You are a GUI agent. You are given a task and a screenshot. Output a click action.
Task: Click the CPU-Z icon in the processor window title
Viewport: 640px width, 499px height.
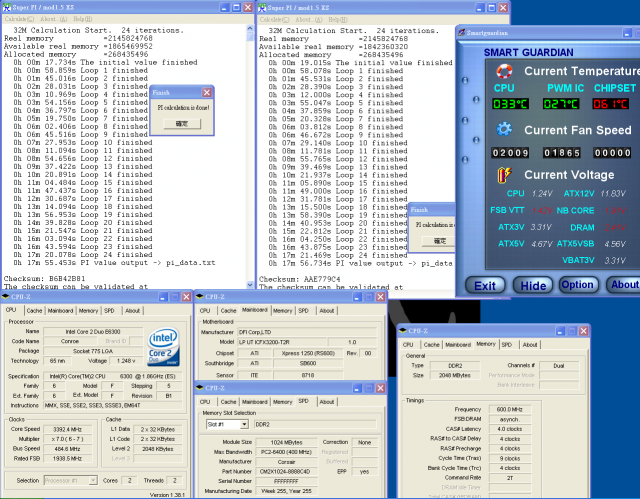5,297
